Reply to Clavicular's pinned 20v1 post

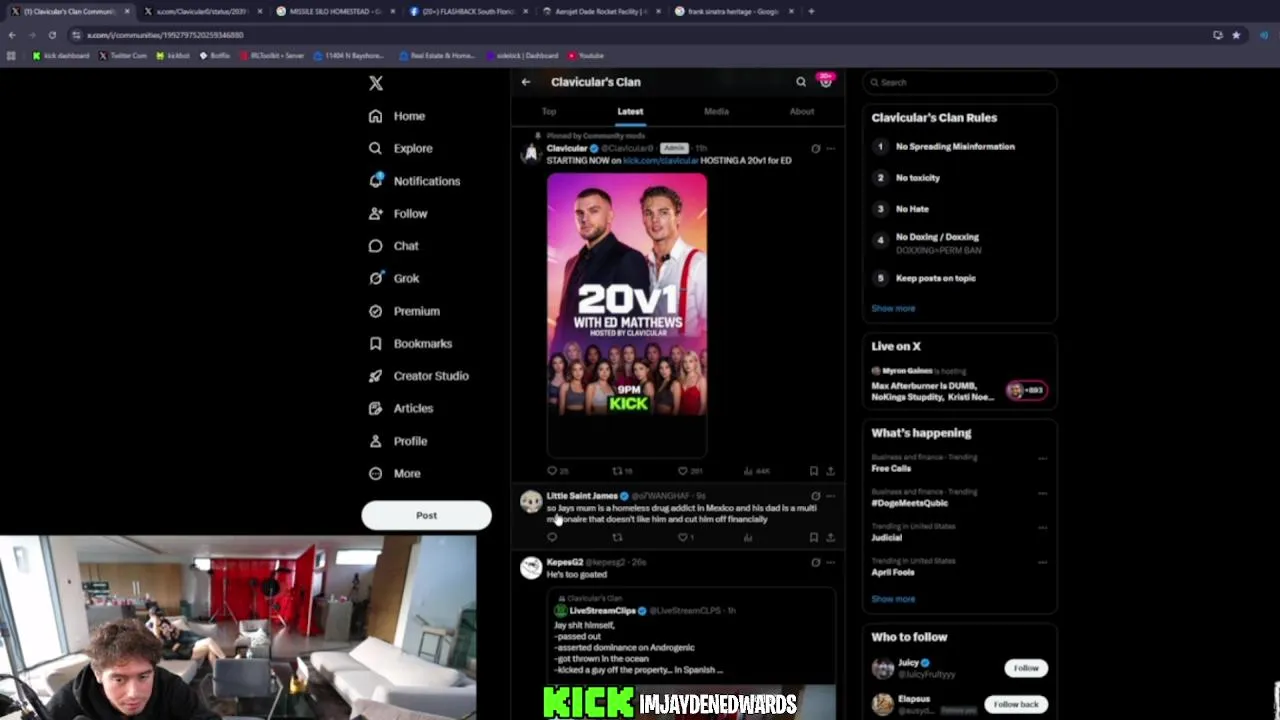(552, 471)
